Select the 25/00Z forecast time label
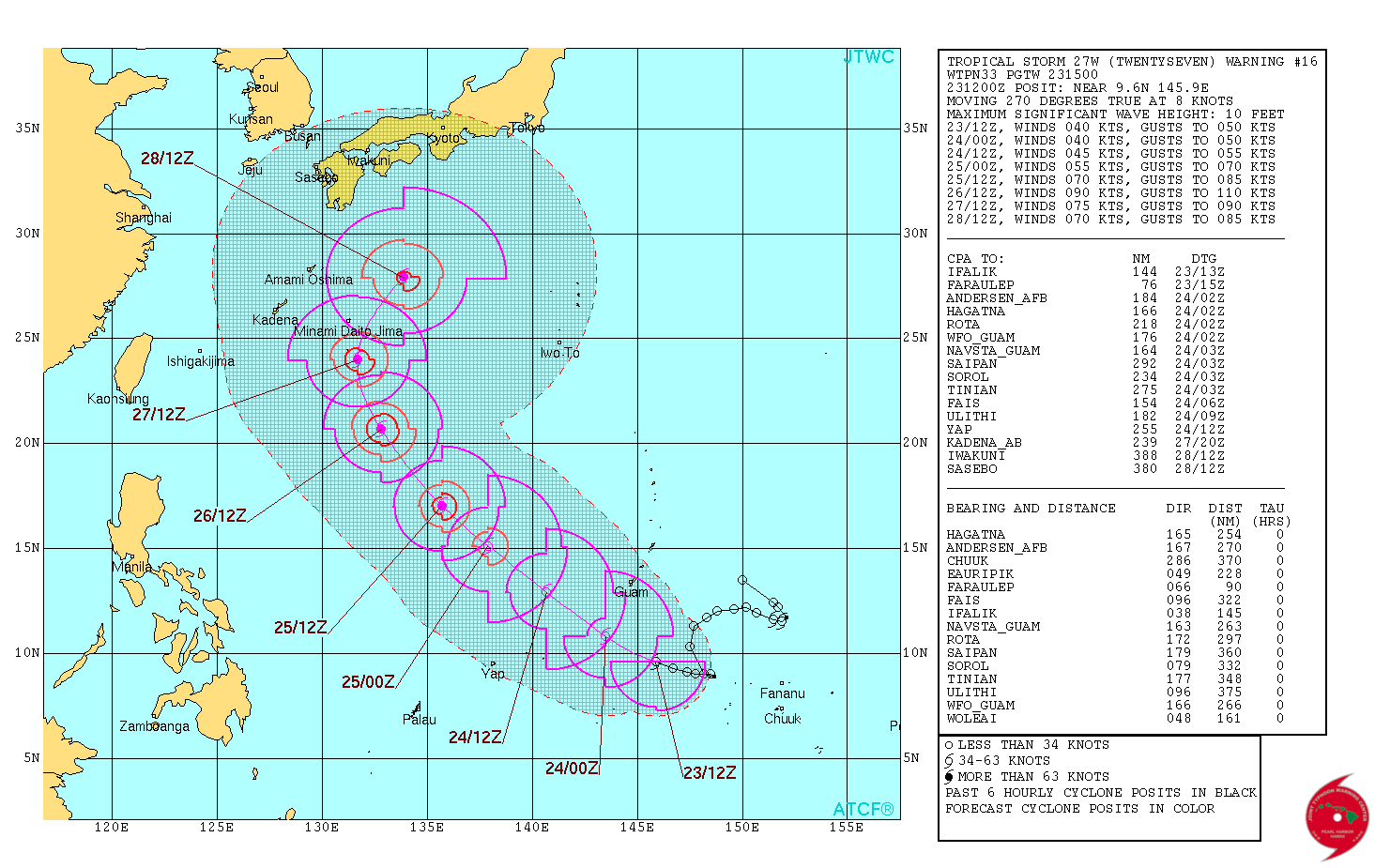This screenshot has width=1375, height=868. (368, 682)
